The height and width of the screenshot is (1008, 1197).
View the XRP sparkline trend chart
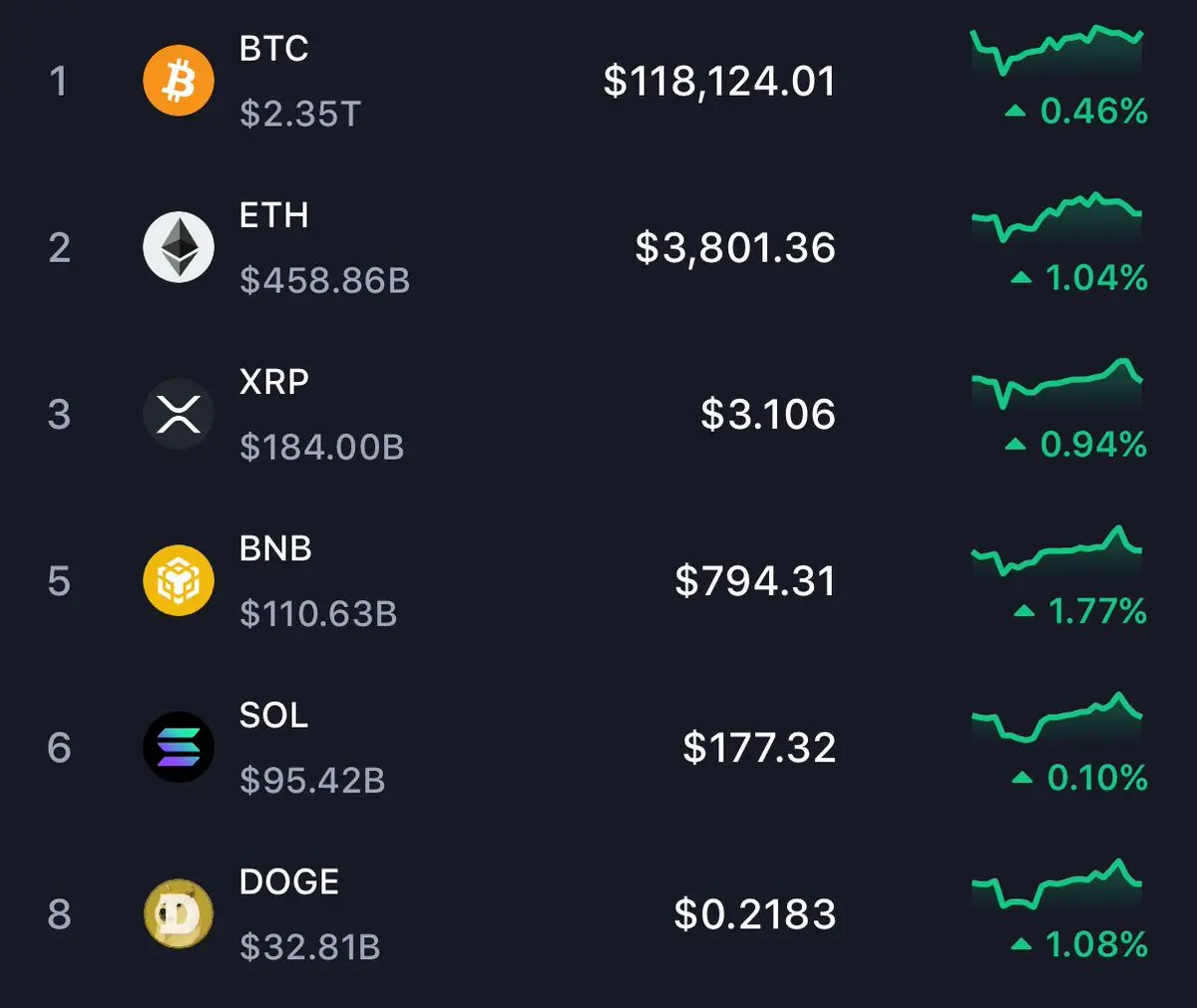point(1057,385)
